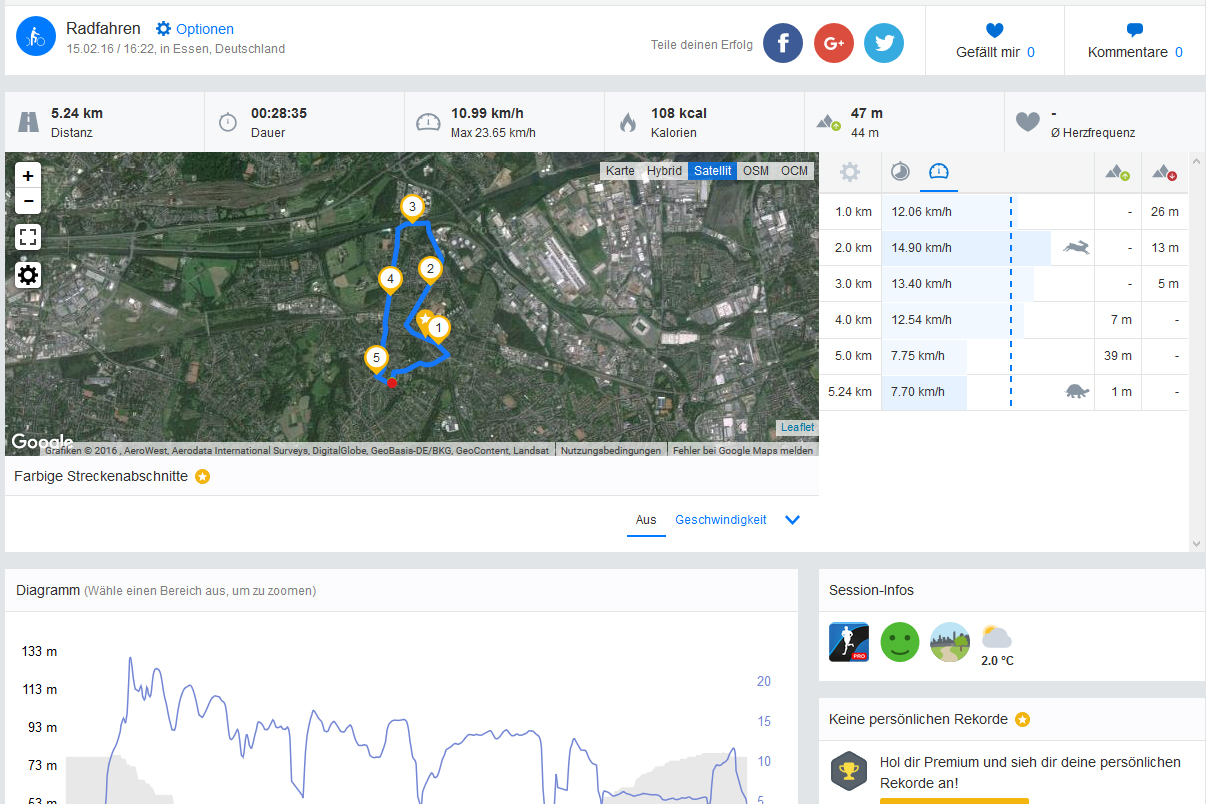
Task: Turn colored segments off with Aus
Action: tap(646, 520)
